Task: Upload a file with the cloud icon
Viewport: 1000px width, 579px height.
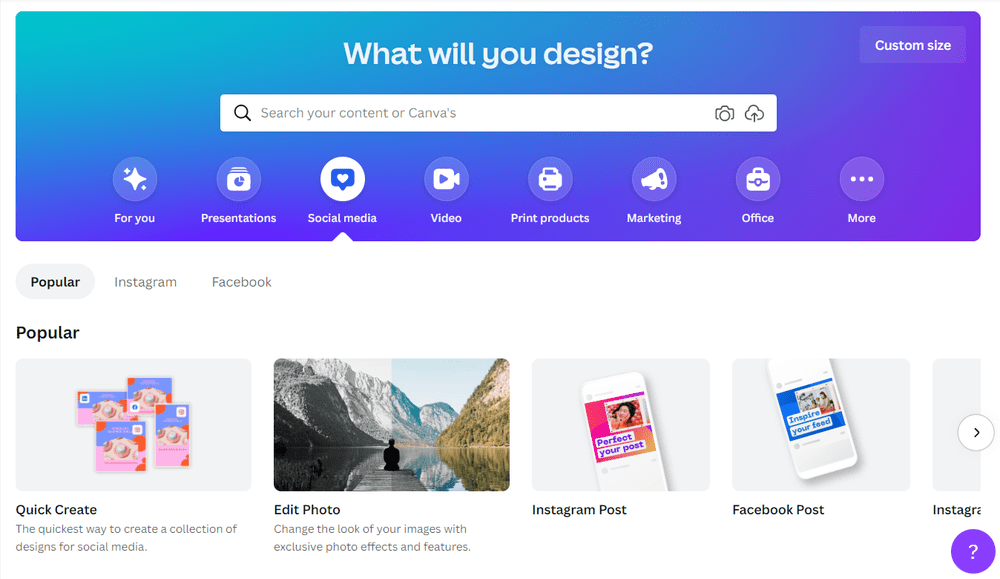Action: [754, 114]
